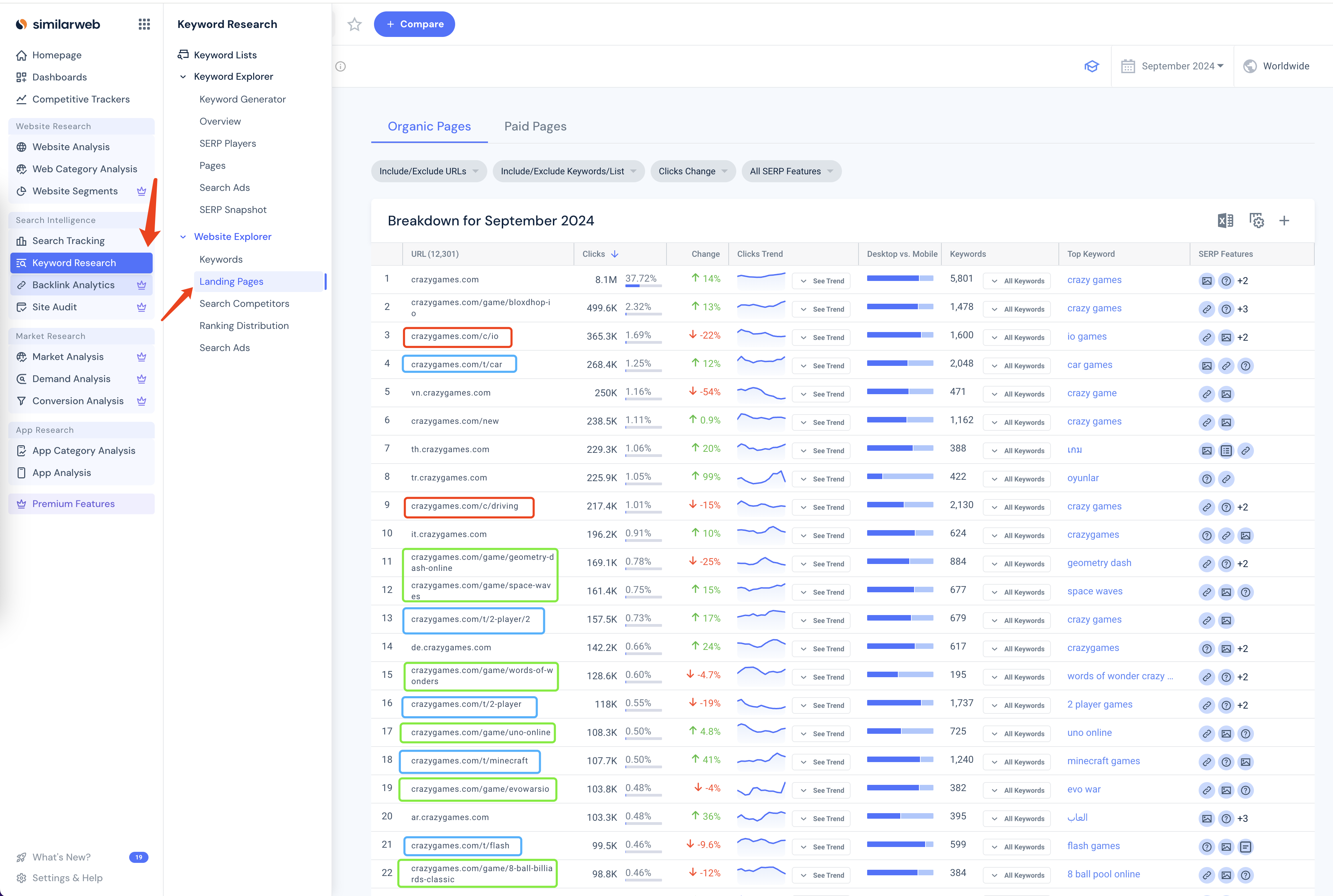Image resolution: width=1333 pixels, height=896 pixels.
Task: Open All Keywords for vn.crazygames.com row
Action: [x=1017, y=394]
